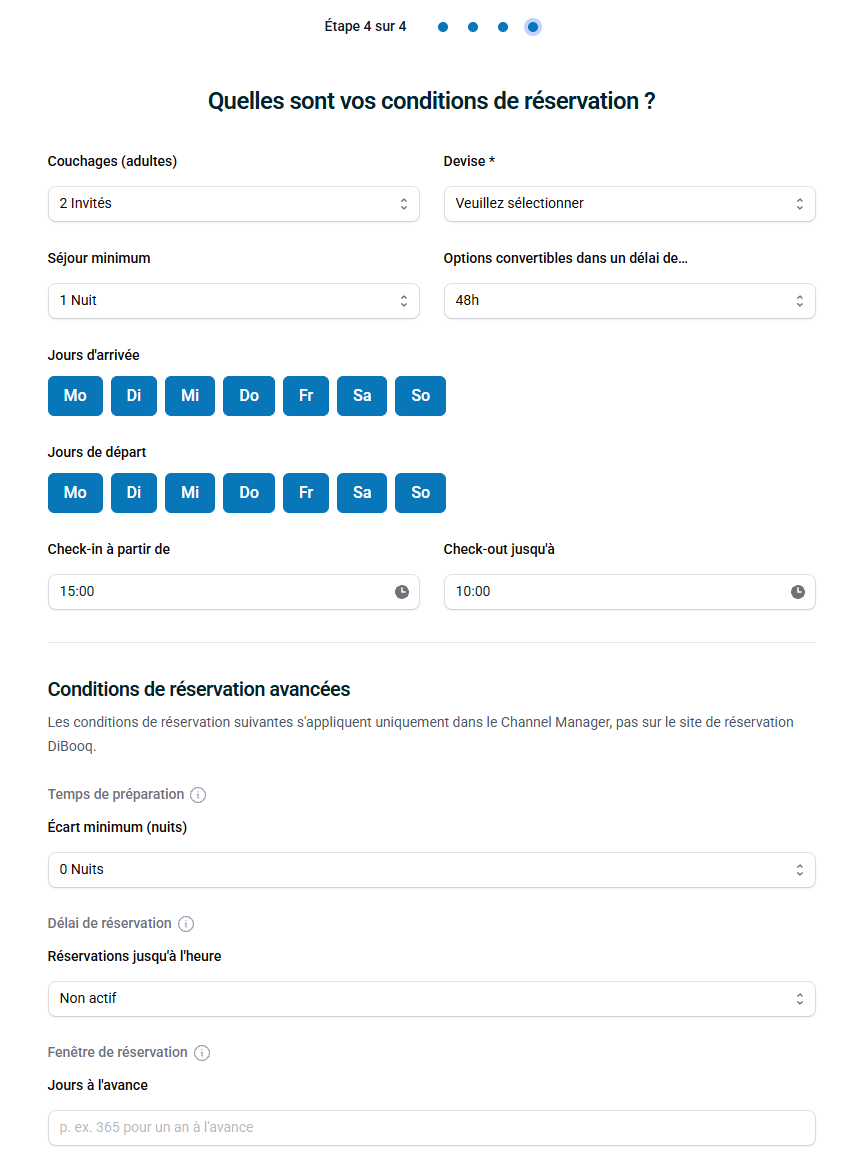Toggle Mo in Jours d'arrivée
Viewport: 859px width, 1167px height.
point(75,396)
